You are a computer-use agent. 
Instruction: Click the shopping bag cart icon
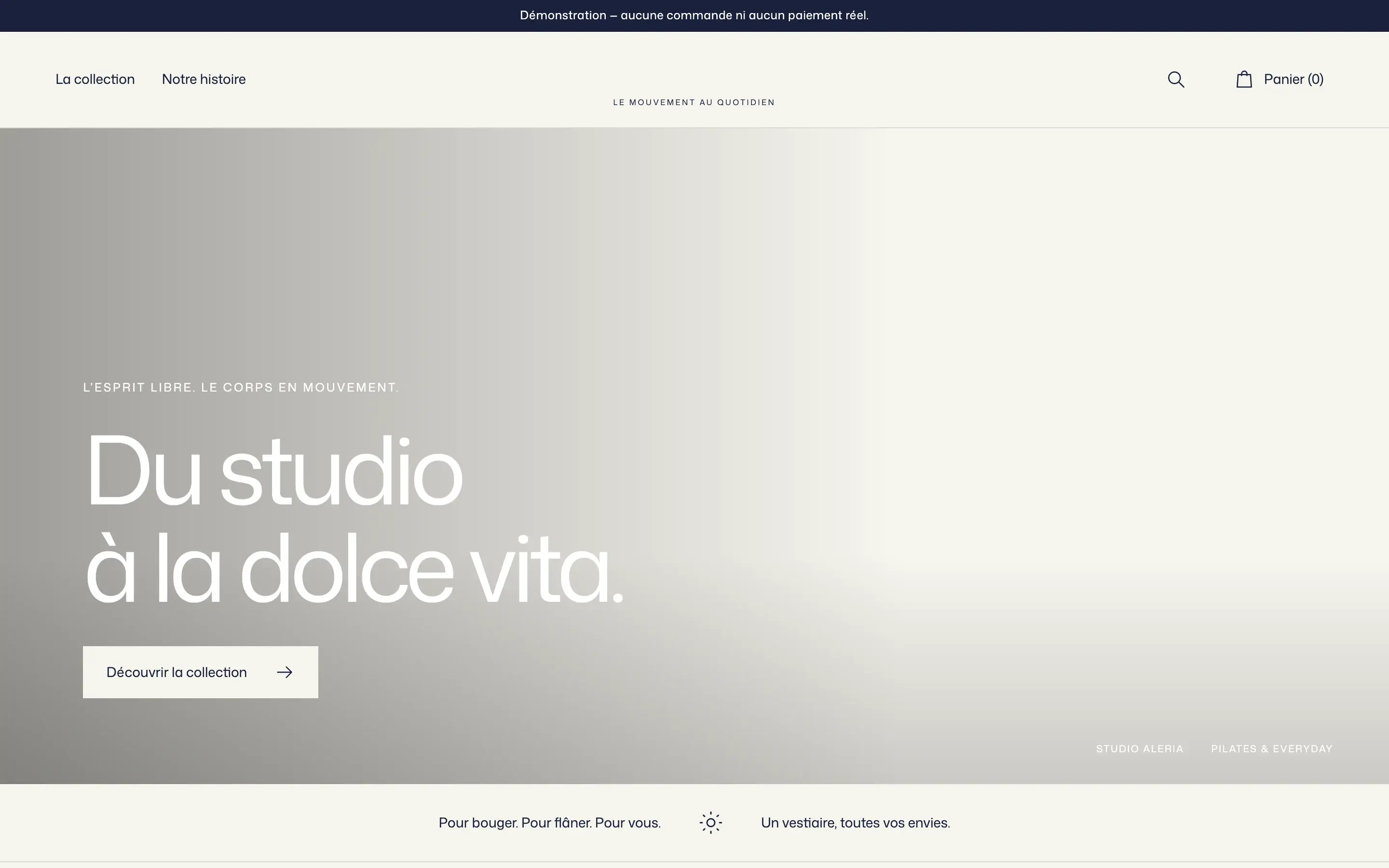click(x=1244, y=79)
